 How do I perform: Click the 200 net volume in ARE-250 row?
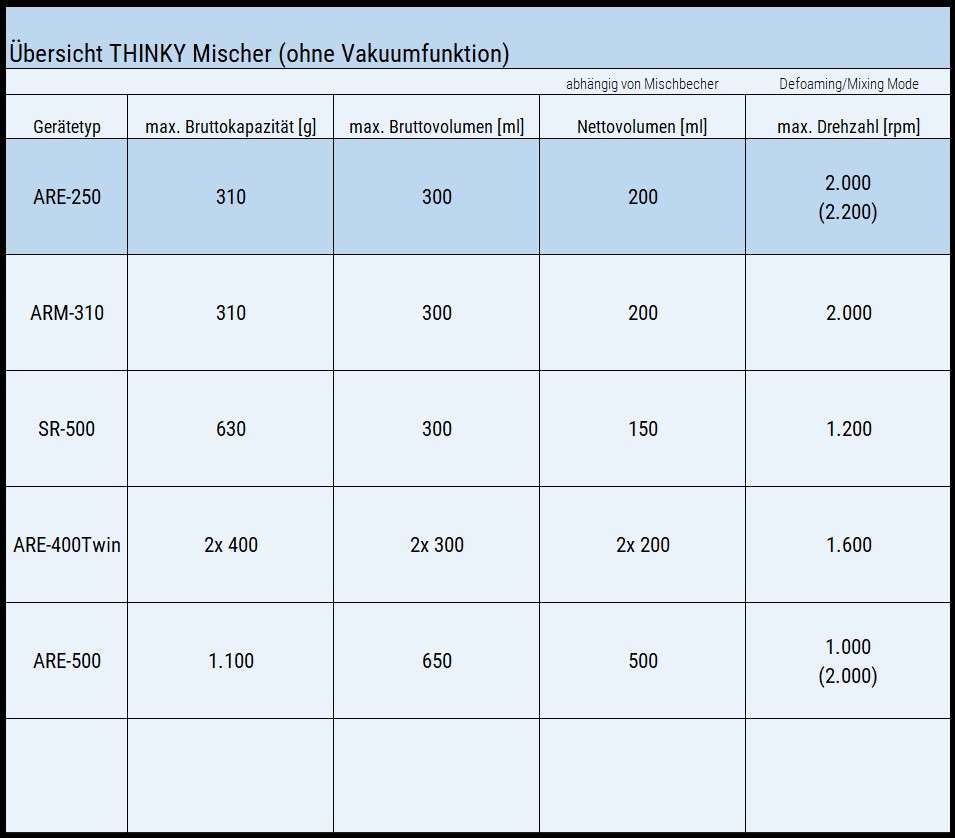[643, 197]
